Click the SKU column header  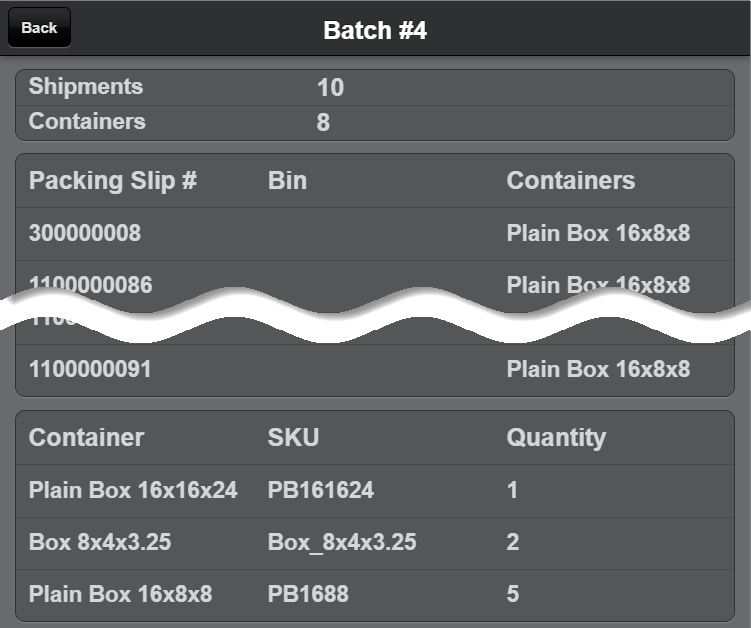pos(293,438)
